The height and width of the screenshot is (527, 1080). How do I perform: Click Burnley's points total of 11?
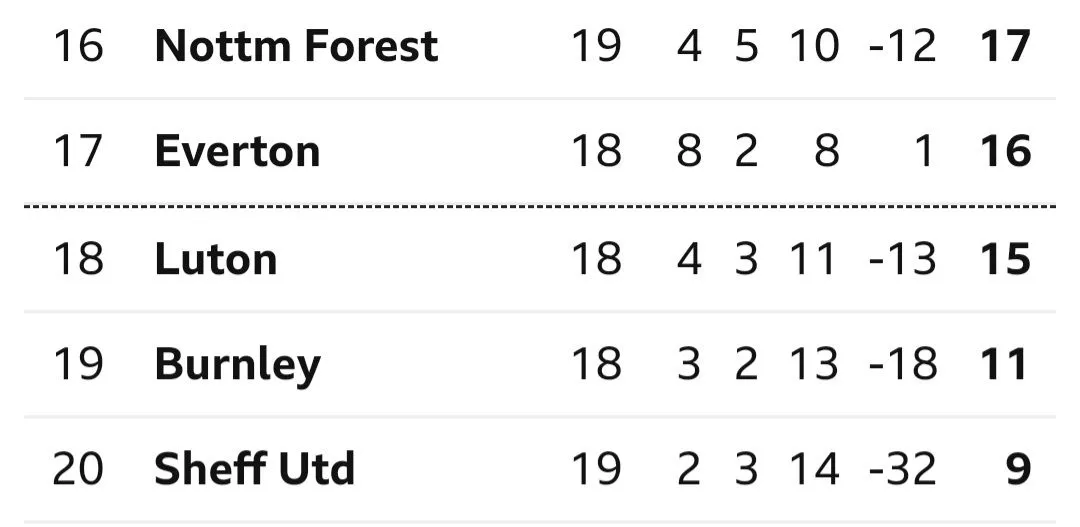pyautogui.click(x=1005, y=365)
